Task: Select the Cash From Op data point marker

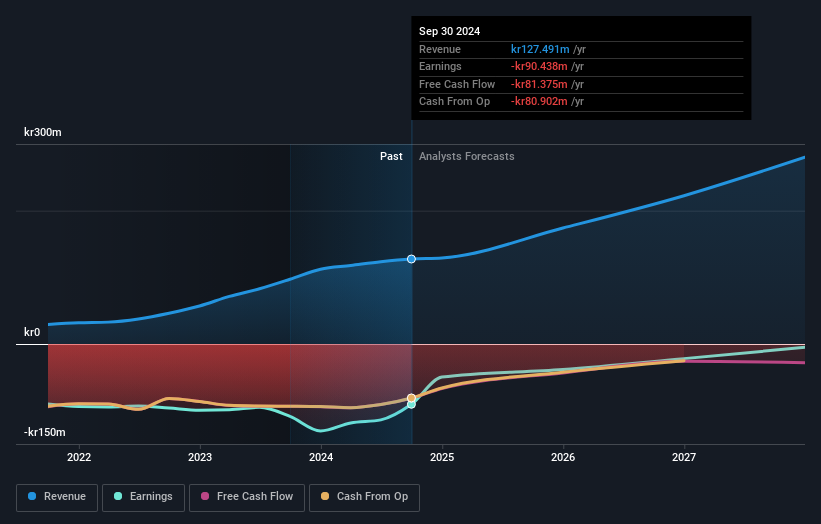Action: coord(412,398)
